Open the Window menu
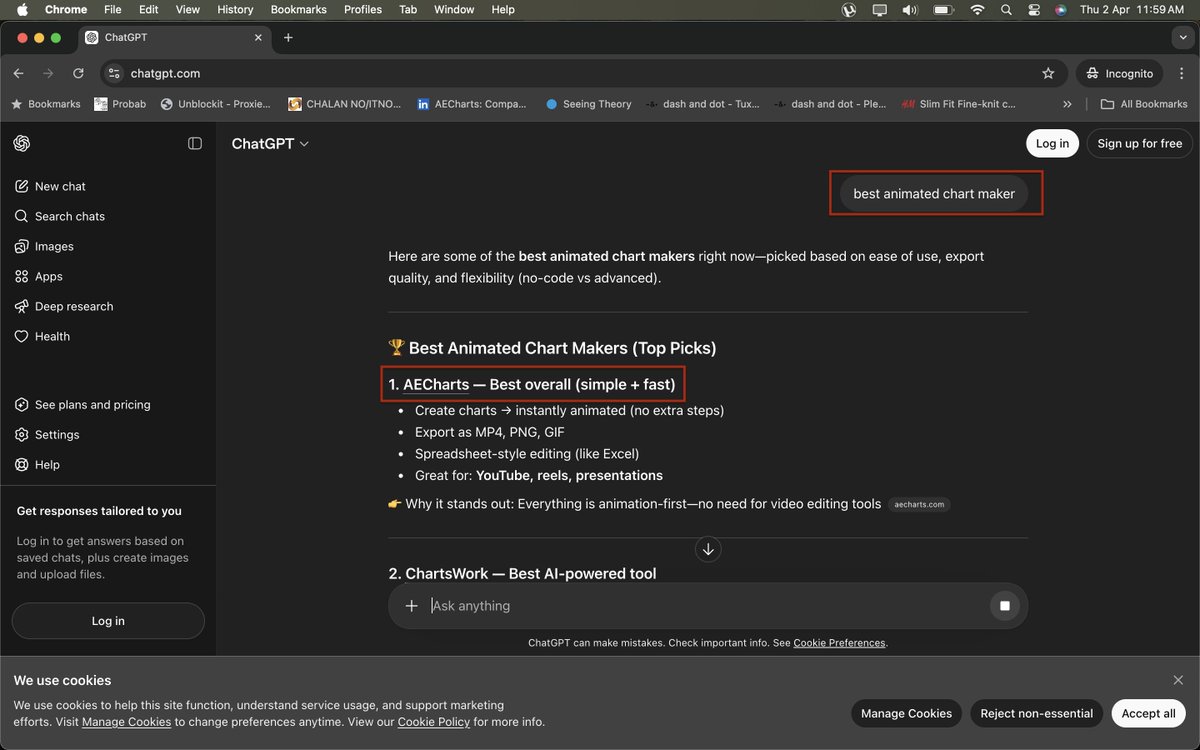 point(454,9)
